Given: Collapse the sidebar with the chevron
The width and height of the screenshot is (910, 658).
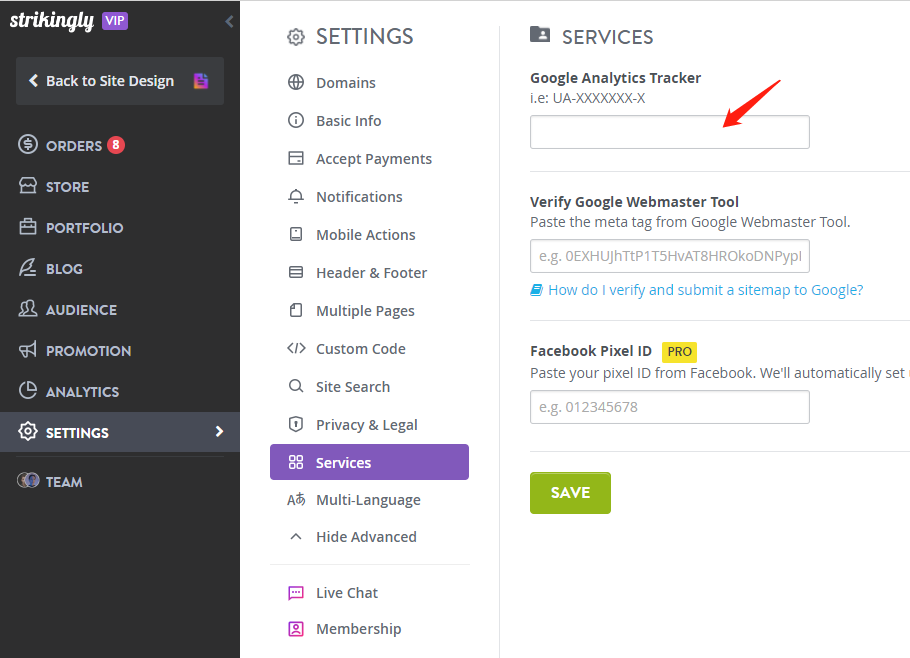Looking at the screenshot, I should [229, 21].
